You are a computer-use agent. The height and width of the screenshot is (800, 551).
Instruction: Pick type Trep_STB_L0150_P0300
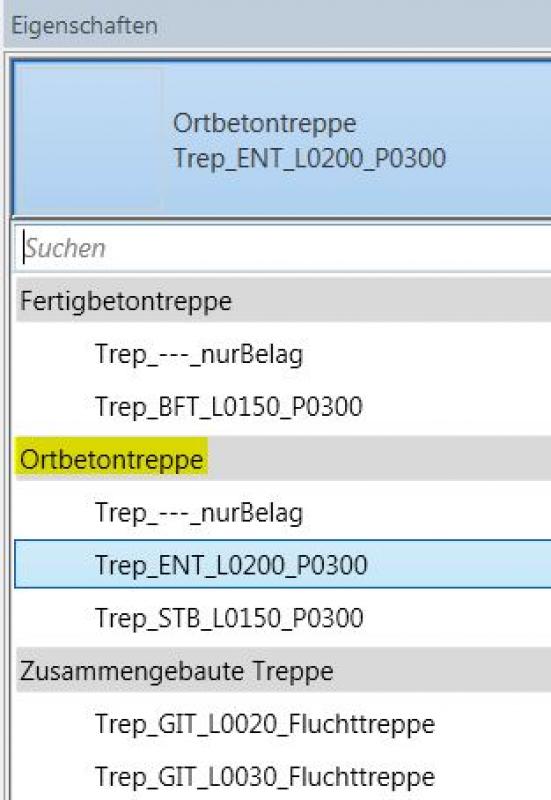[x=229, y=618]
